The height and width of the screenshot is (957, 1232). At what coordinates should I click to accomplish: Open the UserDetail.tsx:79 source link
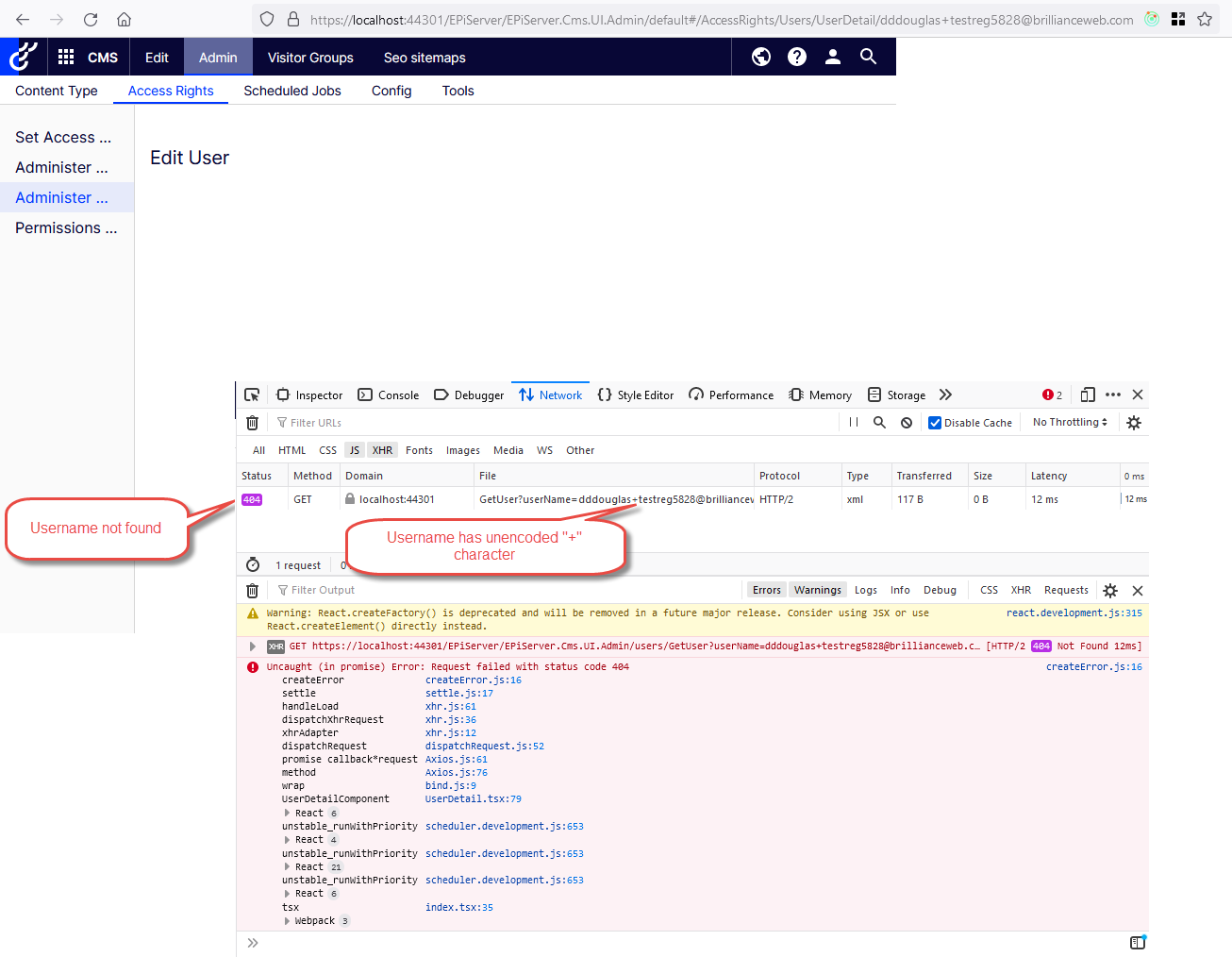tap(473, 799)
